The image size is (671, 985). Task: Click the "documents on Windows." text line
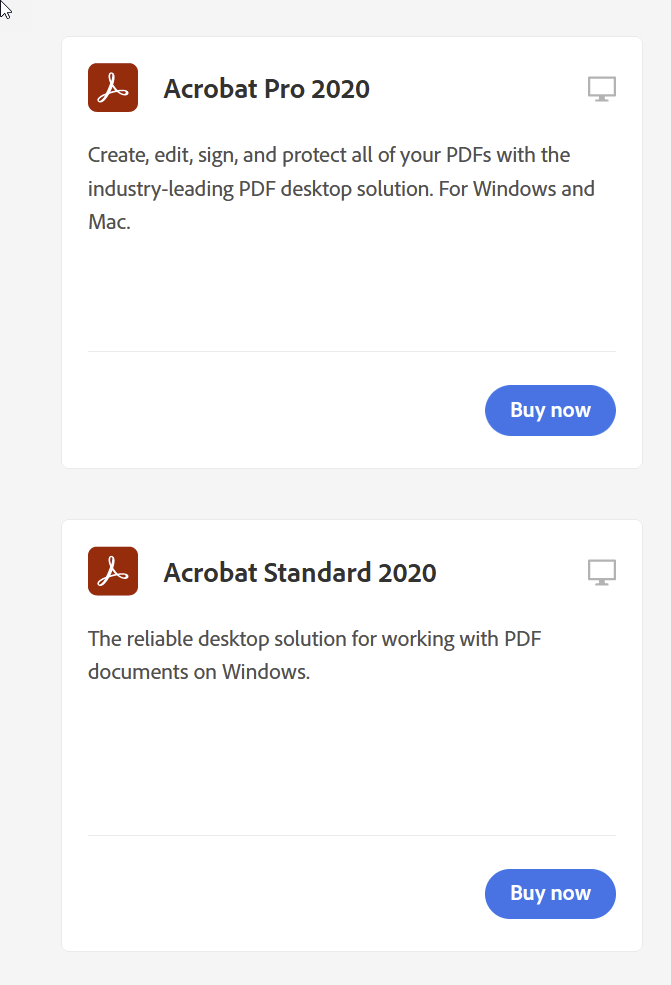pyautogui.click(x=199, y=672)
